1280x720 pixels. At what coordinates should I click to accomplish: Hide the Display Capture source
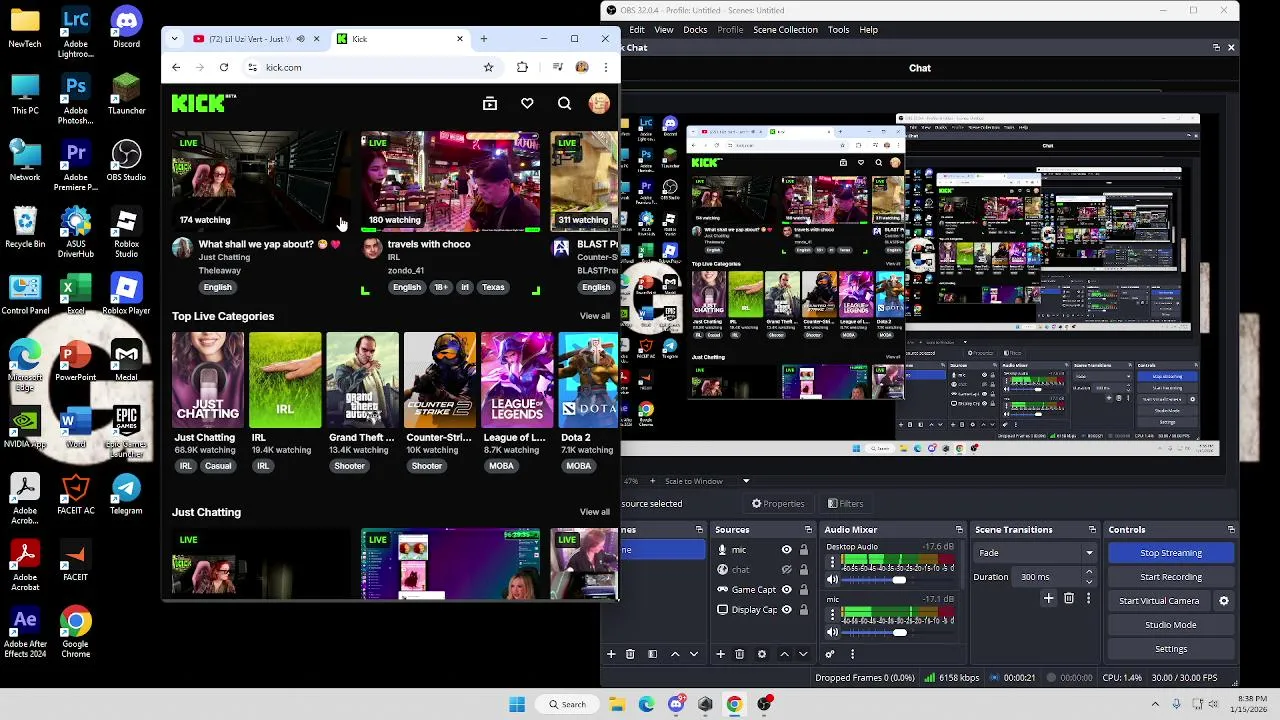pyautogui.click(x=786, y=610)
